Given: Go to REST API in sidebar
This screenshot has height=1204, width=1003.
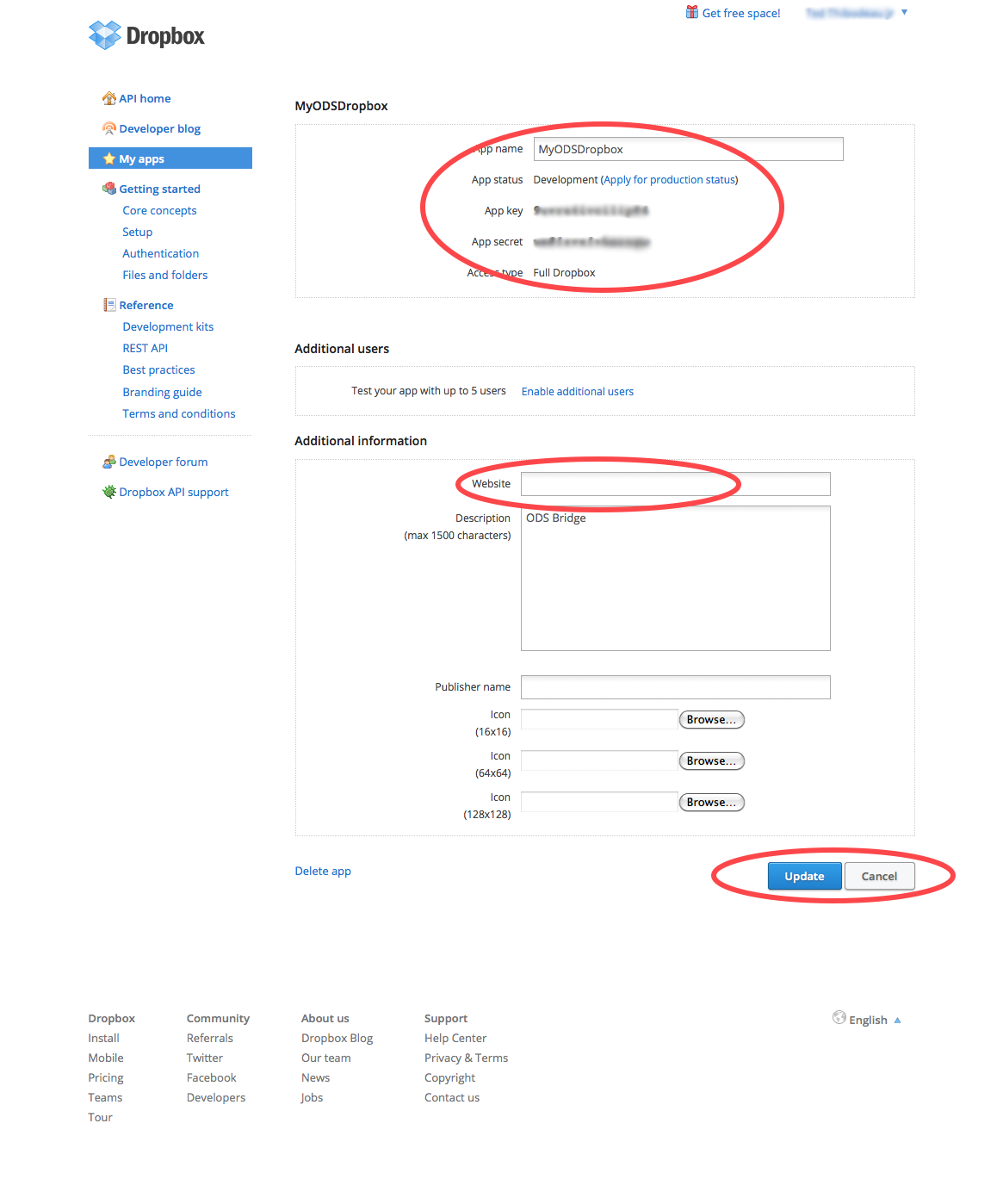Looking at the screenshot, I should (x=145, y=348).
